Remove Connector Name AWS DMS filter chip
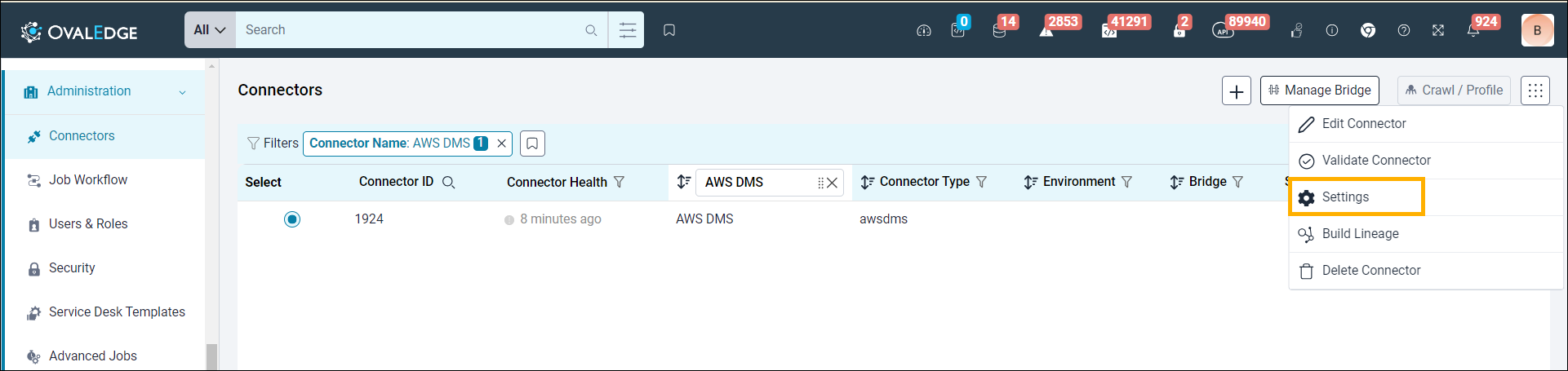The image size is (1568, 371). [x=502, y=144]
